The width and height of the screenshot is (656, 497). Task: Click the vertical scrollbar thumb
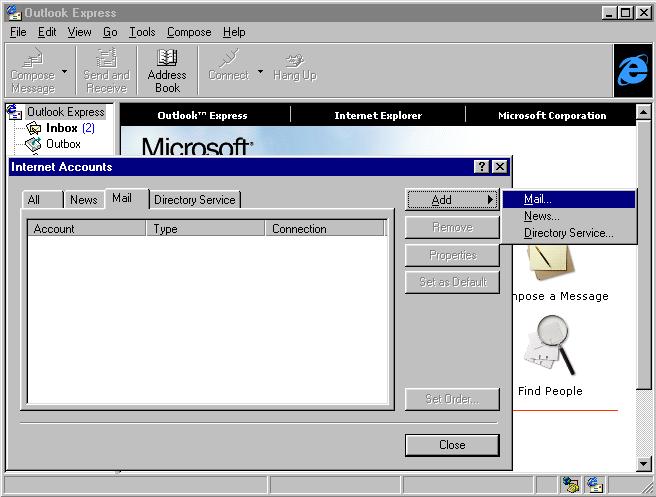[x=643, y=255]
